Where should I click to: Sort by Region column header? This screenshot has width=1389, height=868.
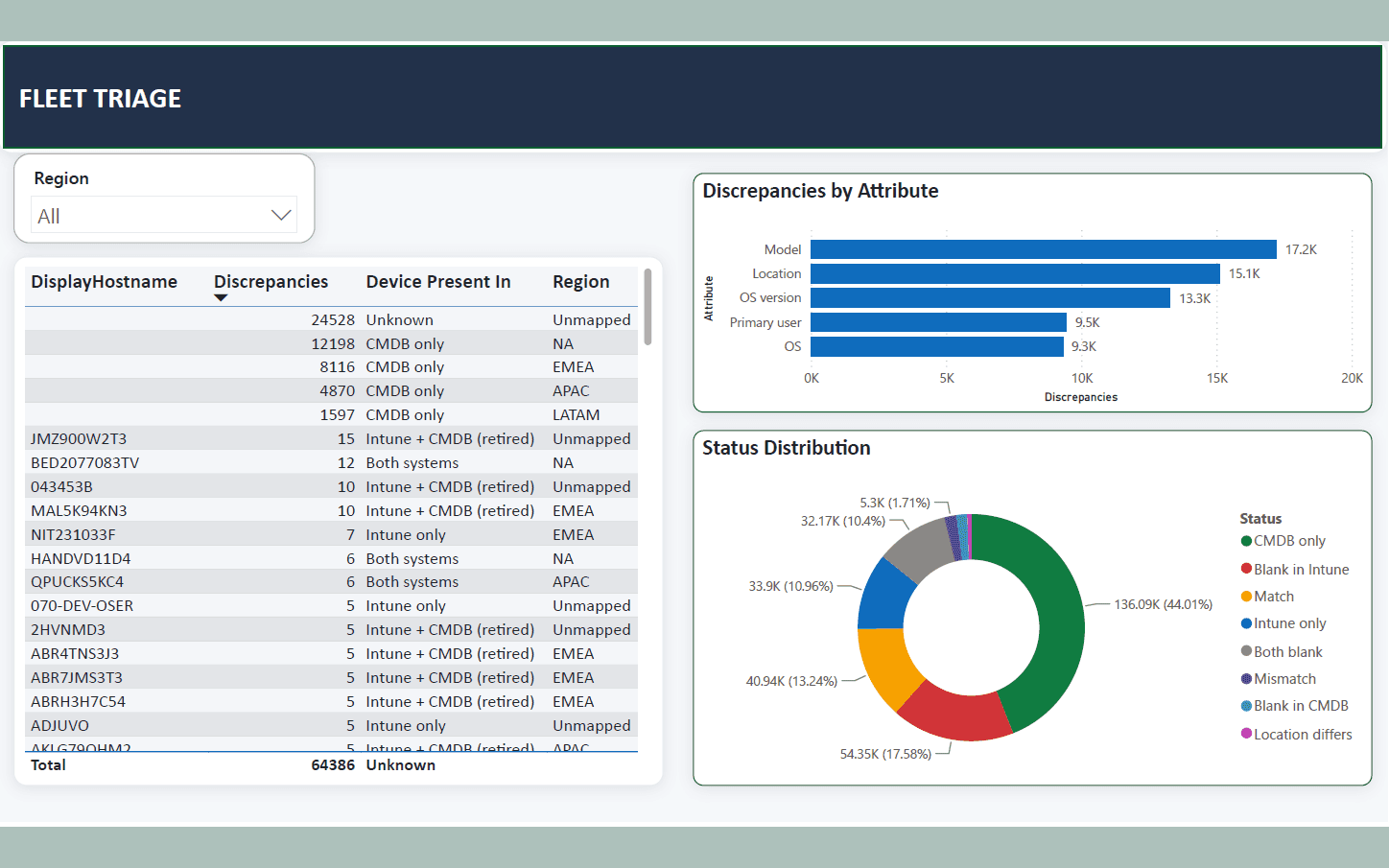point(580,282)
